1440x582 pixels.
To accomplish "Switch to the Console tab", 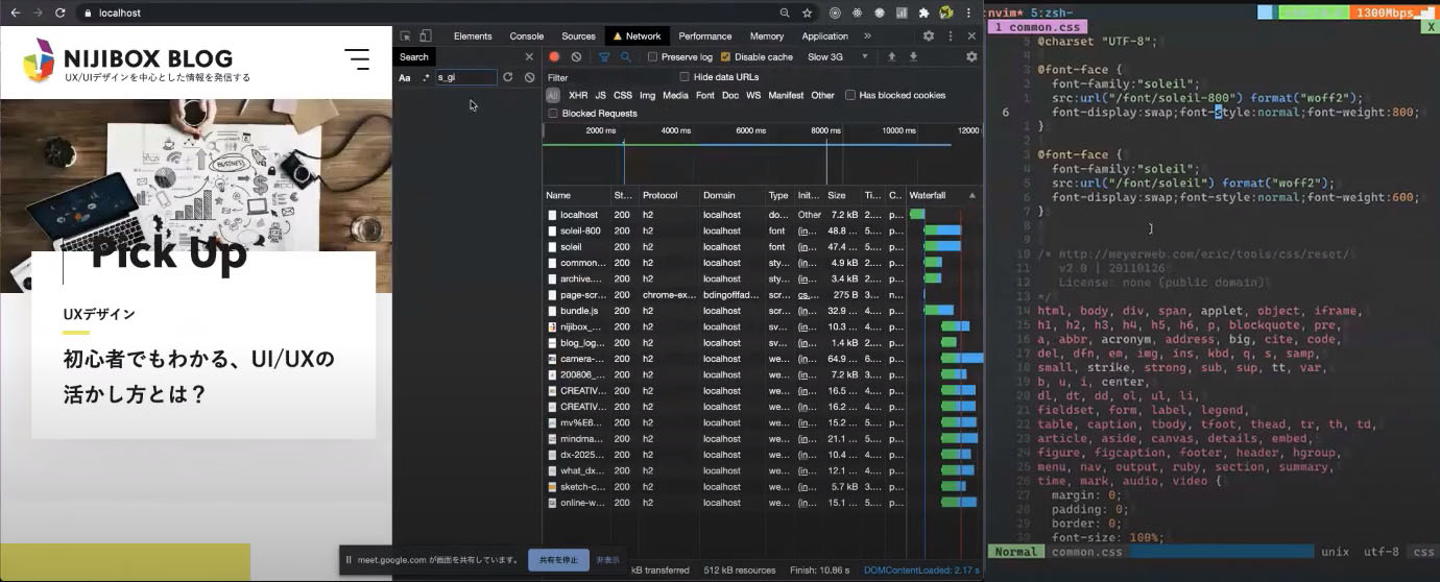I will tap(526, 36).
